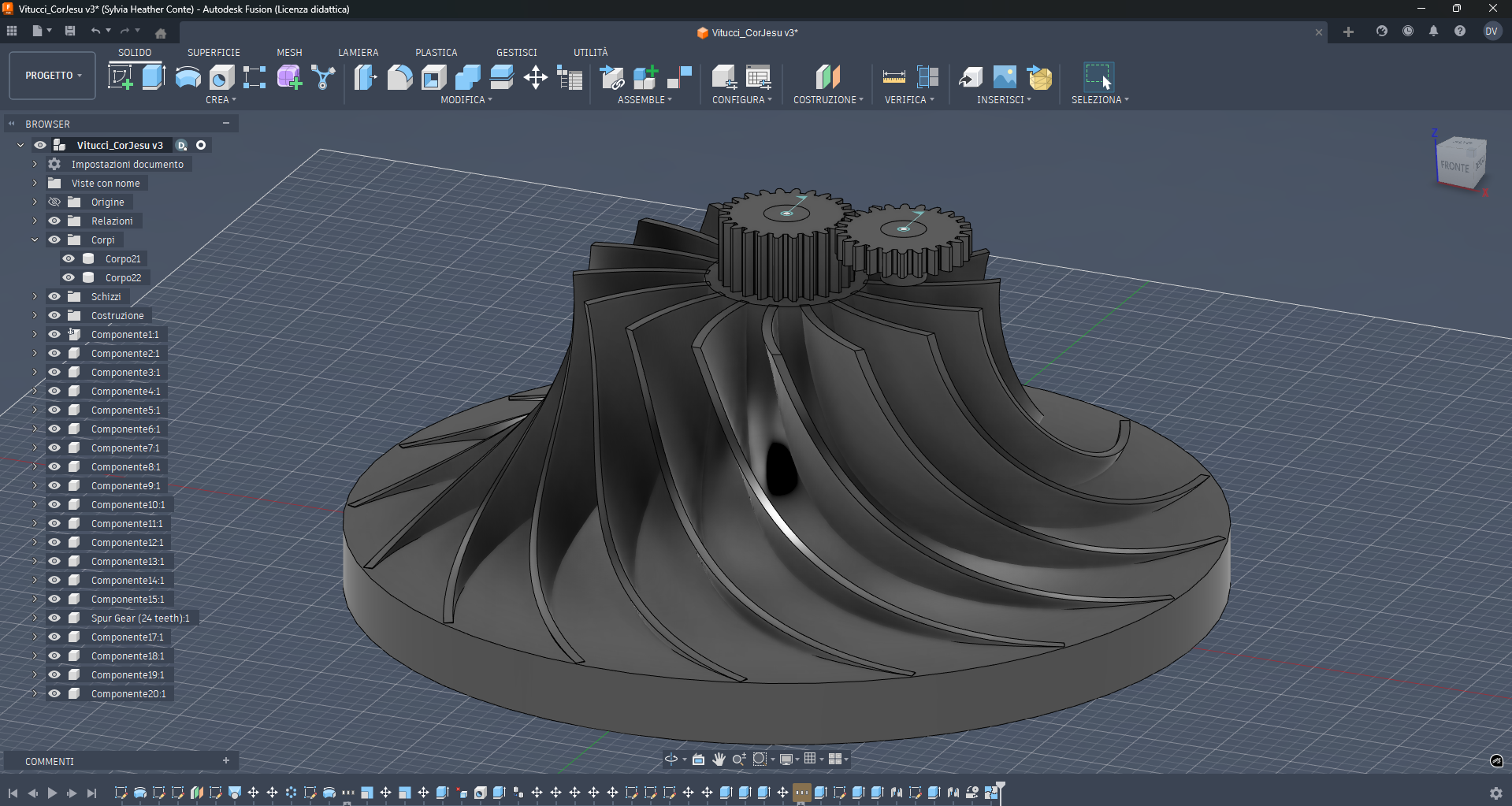This screenshot has width=1512, height=806.
Task: Open the Joint tool in the Assemble group
Action: point(612,76)
